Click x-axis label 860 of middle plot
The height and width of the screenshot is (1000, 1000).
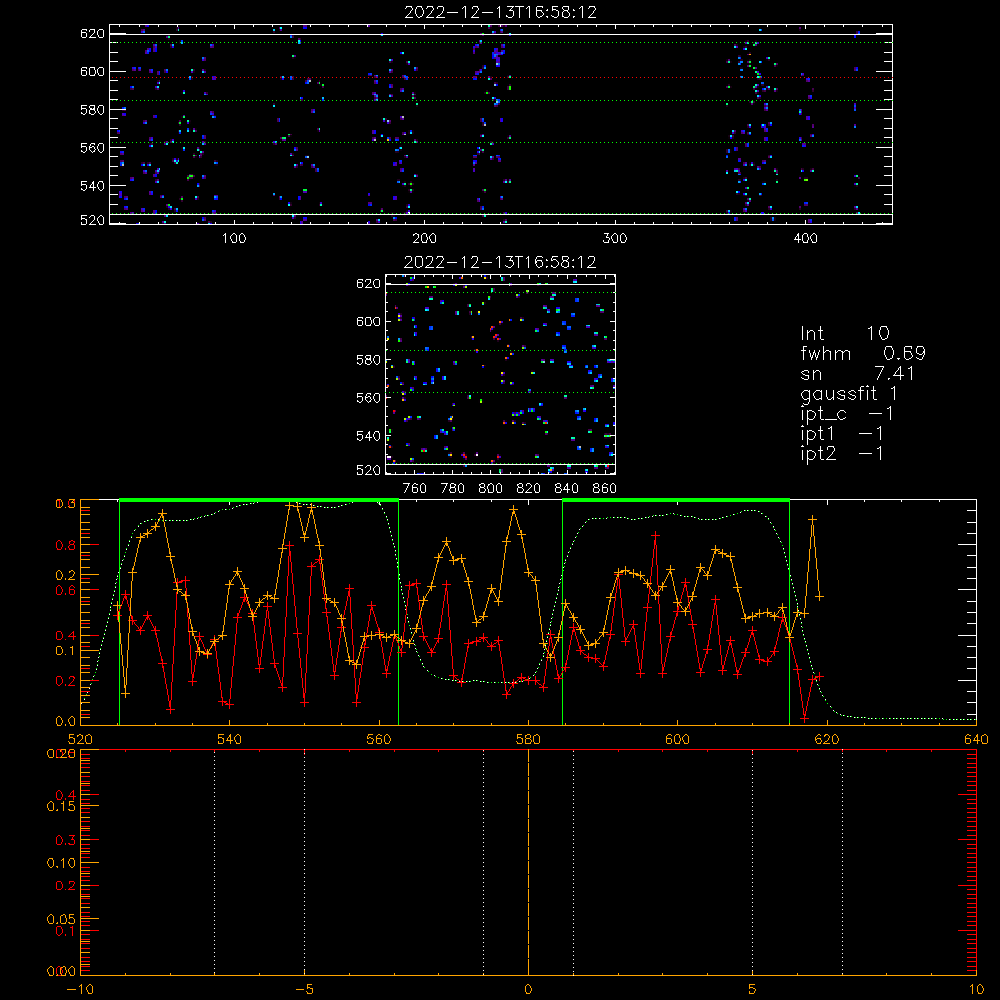tap(605, 489)
